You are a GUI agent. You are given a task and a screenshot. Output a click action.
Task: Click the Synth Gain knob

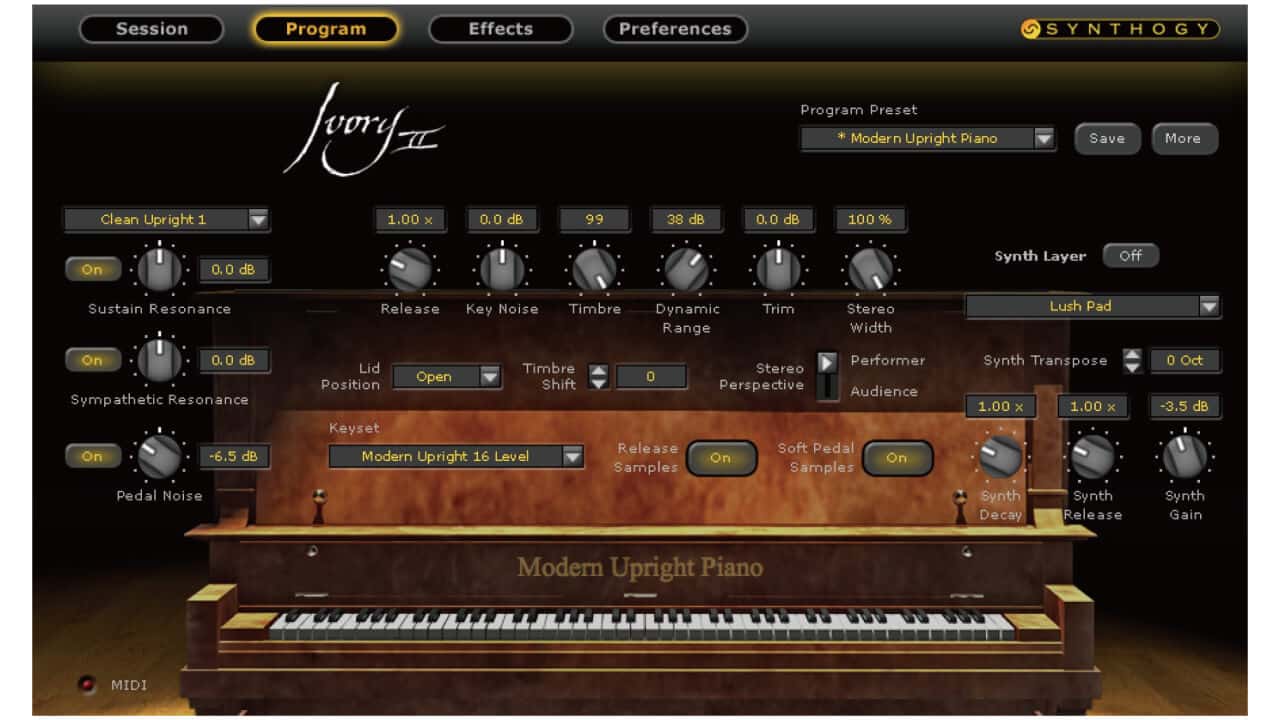1185,456
